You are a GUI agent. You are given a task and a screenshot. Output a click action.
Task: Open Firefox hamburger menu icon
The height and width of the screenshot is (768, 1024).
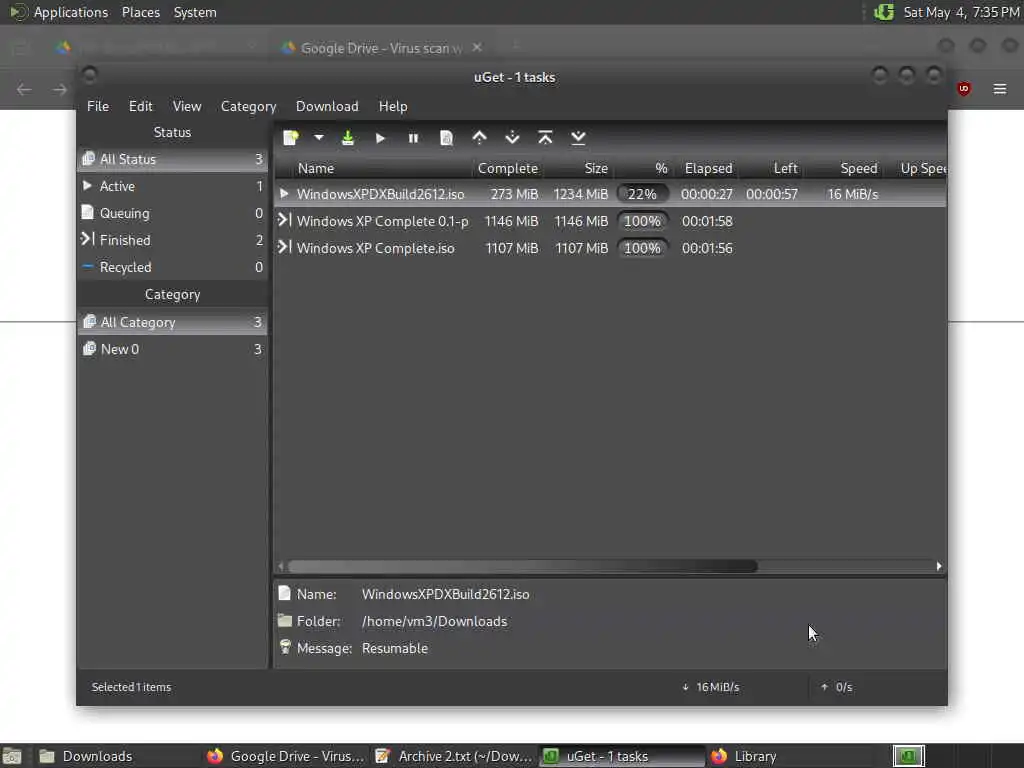(1000, 89)
